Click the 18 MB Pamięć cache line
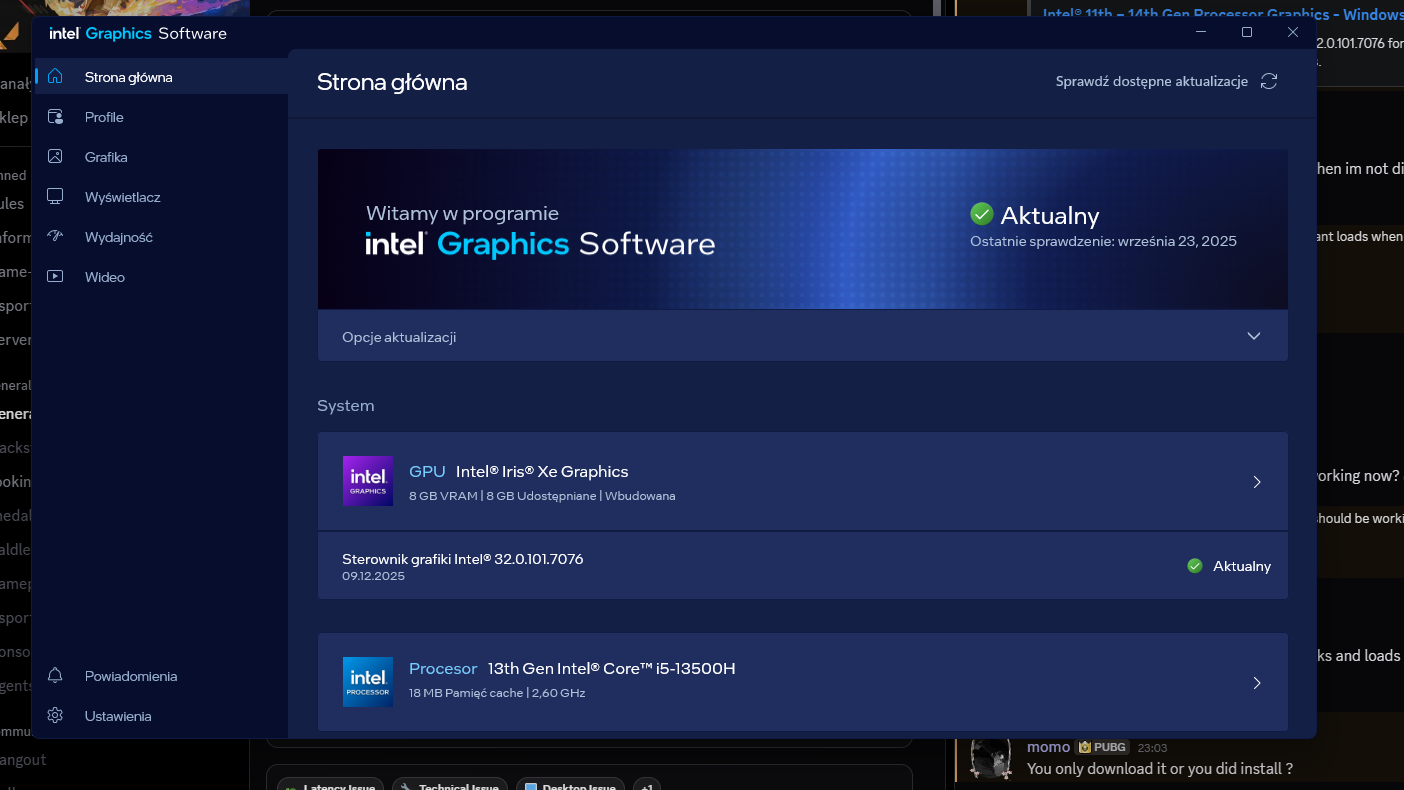 [497, 693]
